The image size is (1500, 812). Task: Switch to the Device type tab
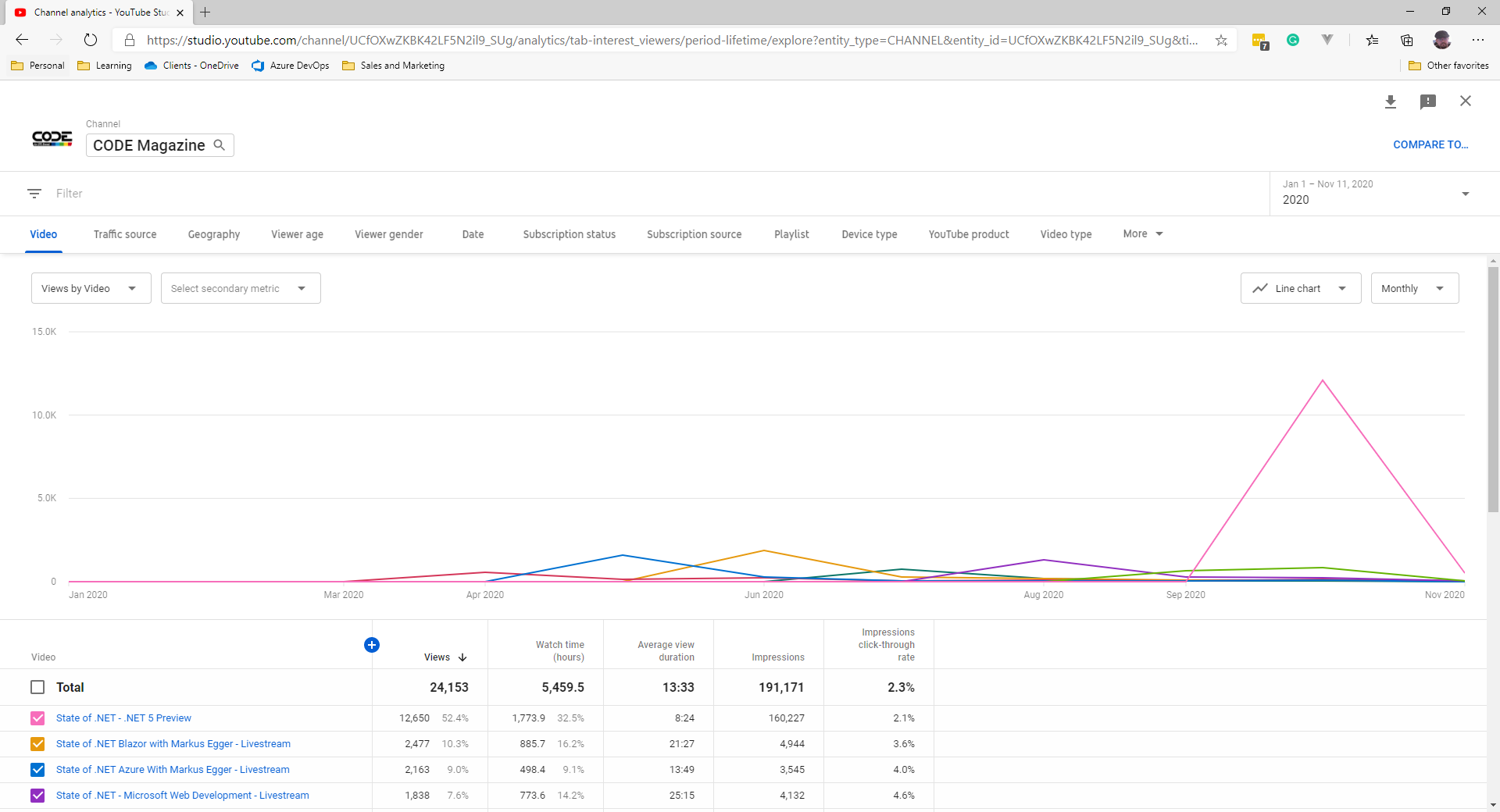pos(870,234)
